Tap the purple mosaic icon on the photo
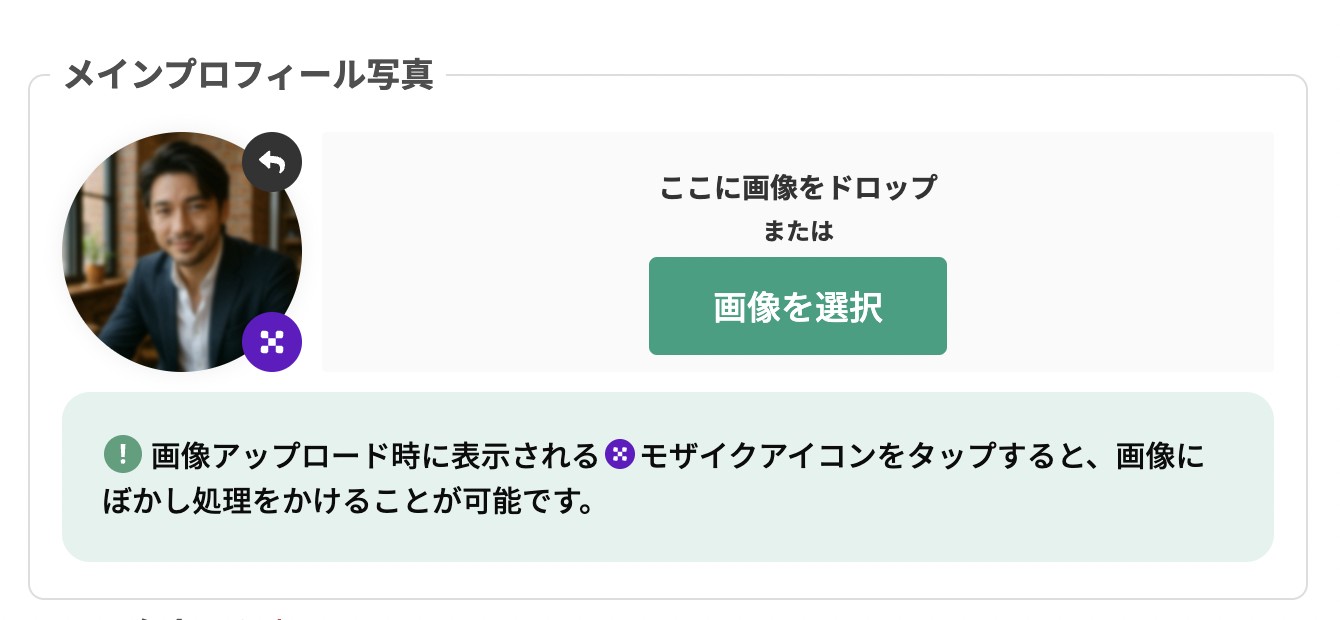Screen dimensions: 1340x620 tap(272, 342)
